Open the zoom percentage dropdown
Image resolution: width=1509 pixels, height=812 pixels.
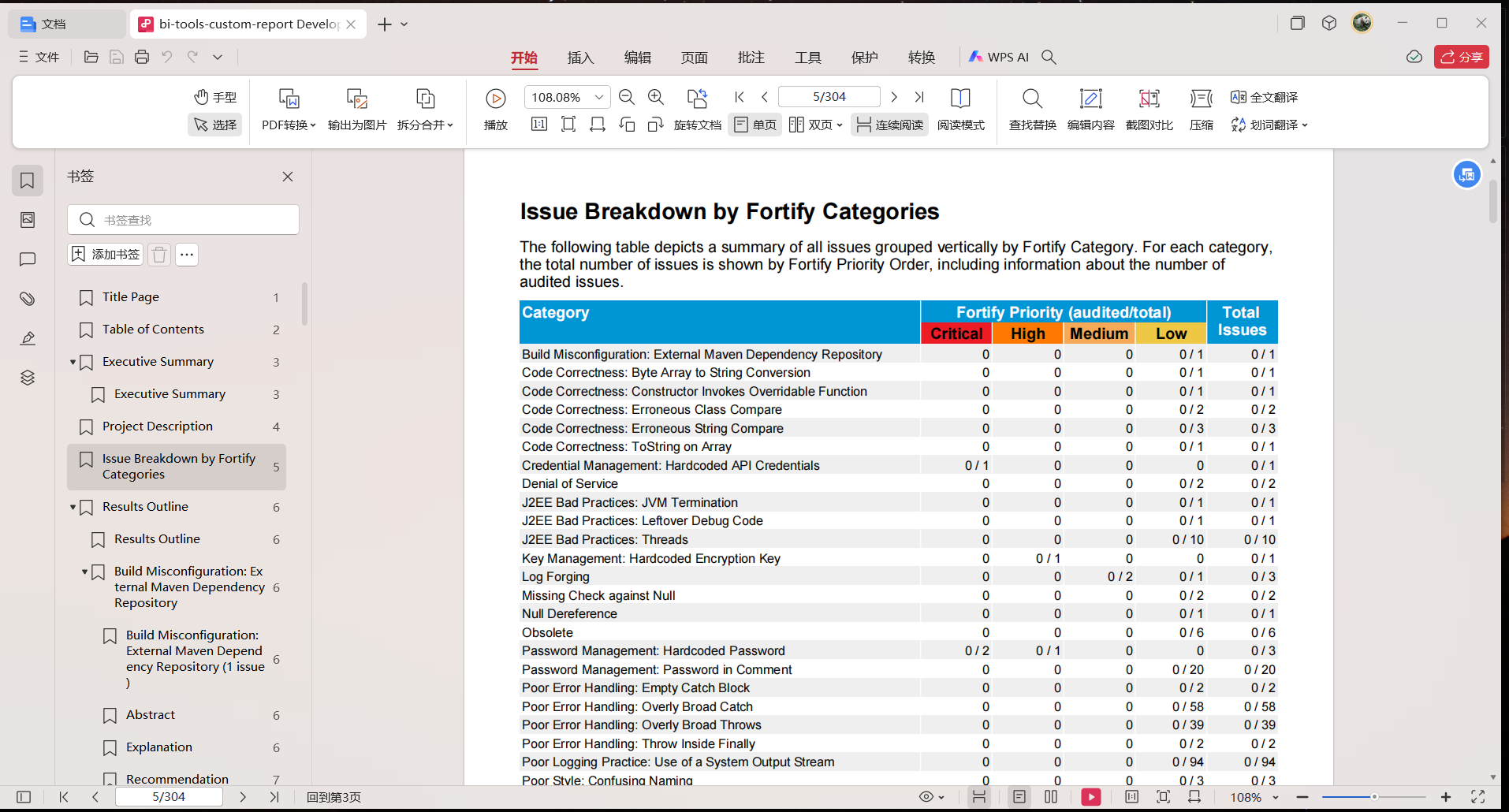[599, 97]
